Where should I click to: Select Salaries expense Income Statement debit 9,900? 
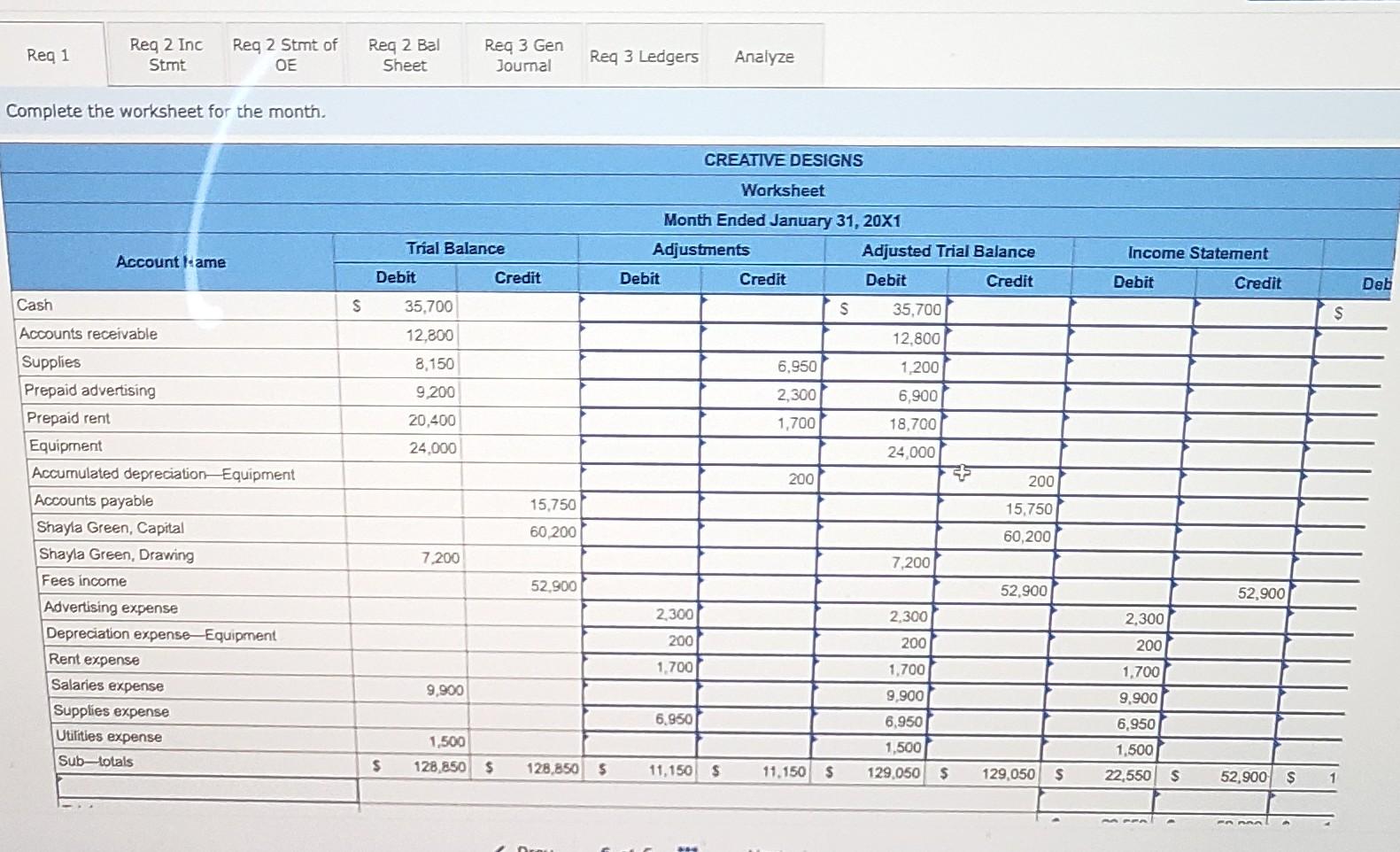click(1104, 698)
